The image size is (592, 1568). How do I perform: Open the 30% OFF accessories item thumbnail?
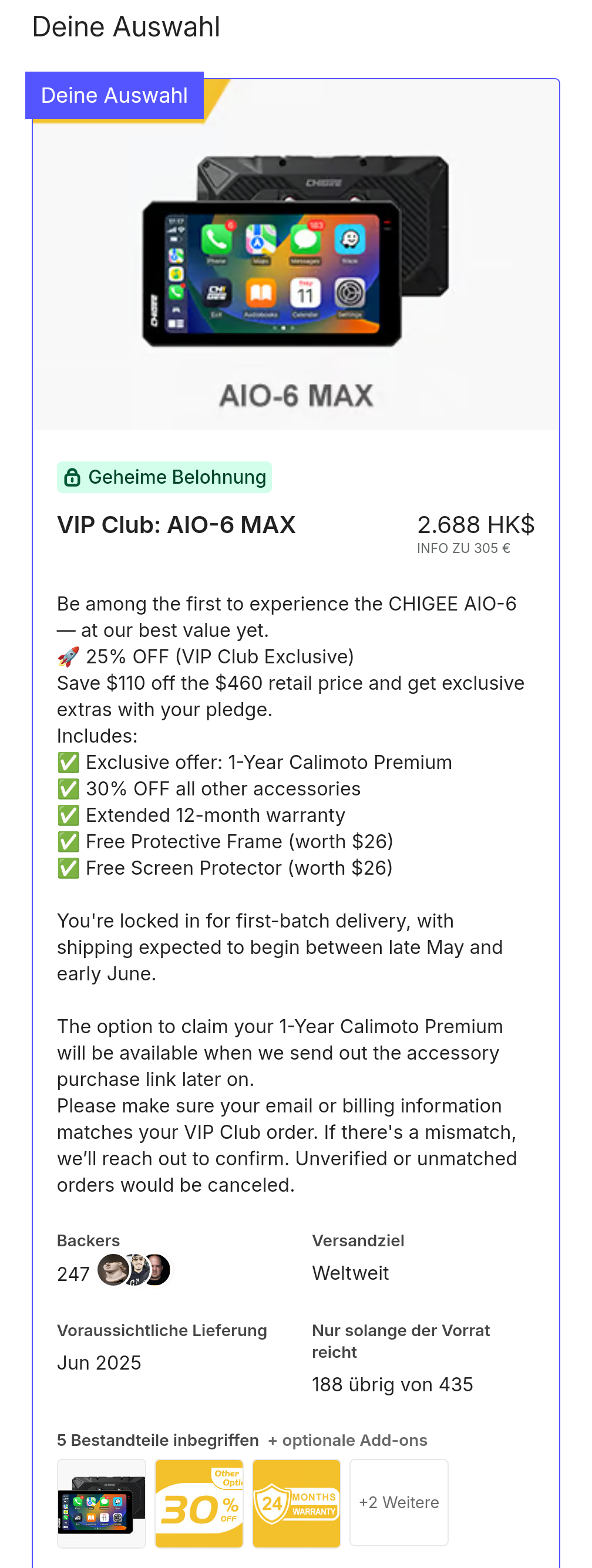click(199, 1503)
